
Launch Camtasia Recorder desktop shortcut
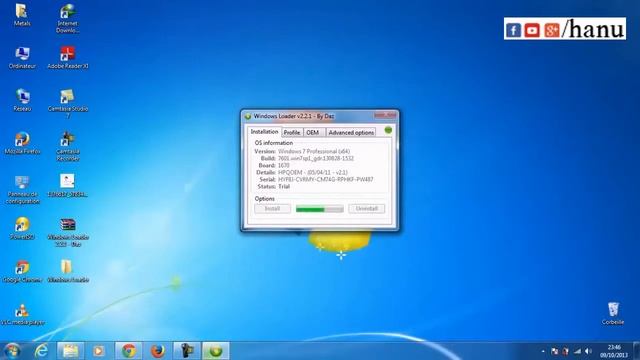pyautogui.click(x=68, y=146)
